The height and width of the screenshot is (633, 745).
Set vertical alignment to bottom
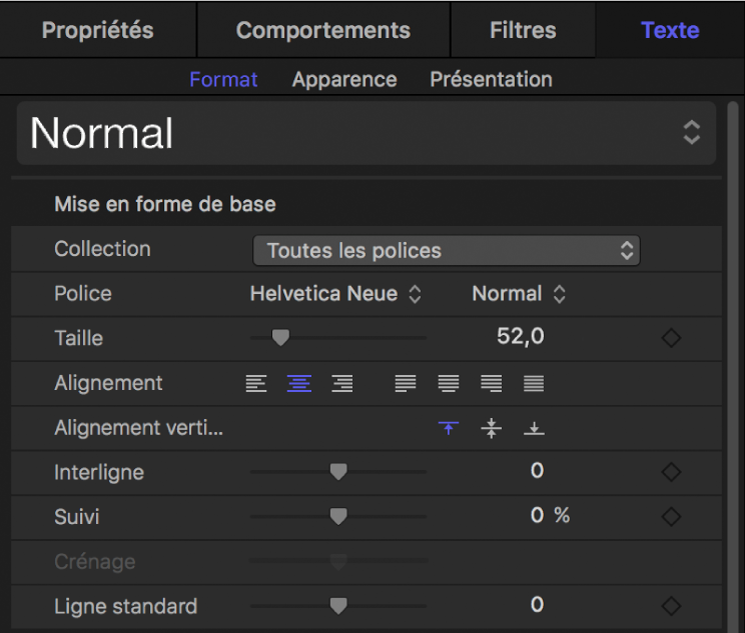(x=534, y=428)
